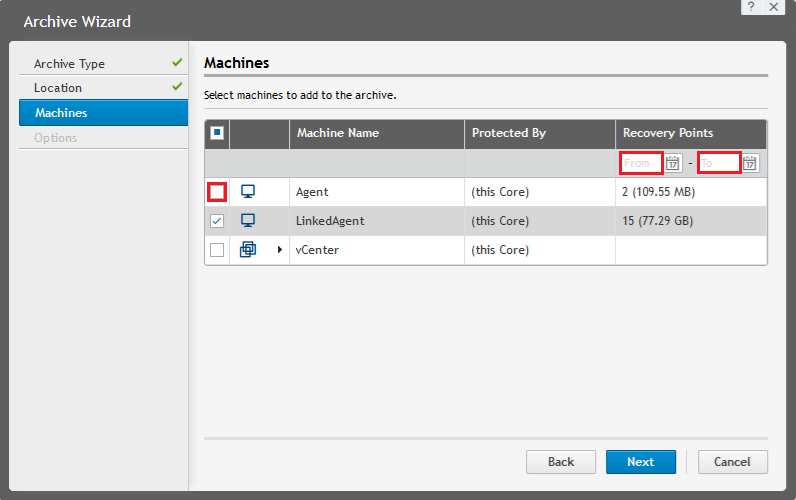Viewport: 796px width, 500px height.
Task: Go to the Archive Type wizard step
Action: click(69, 64)
